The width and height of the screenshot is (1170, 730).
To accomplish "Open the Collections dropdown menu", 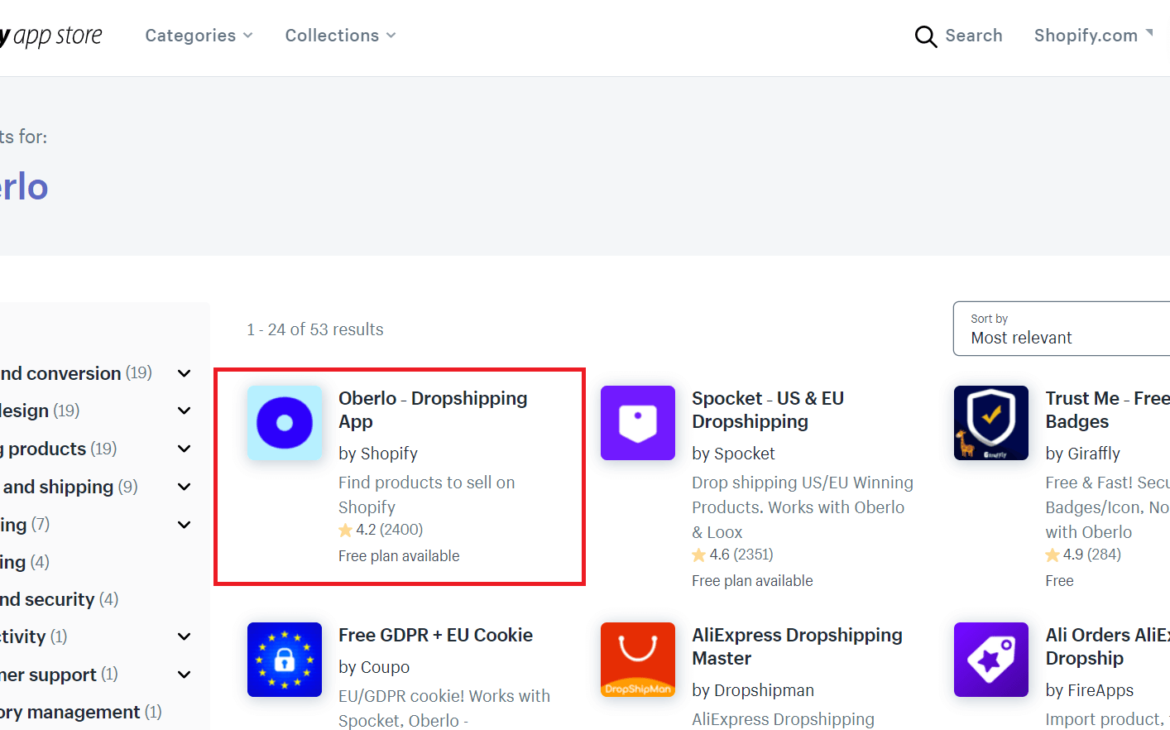I will coord(340,35).
